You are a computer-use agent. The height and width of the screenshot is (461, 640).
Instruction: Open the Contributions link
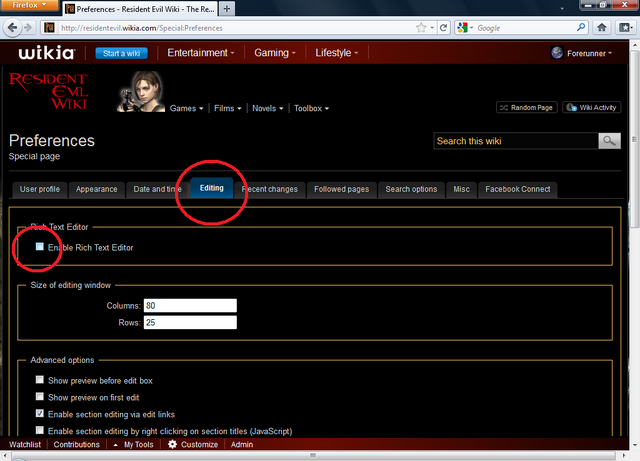coord(76,444)
